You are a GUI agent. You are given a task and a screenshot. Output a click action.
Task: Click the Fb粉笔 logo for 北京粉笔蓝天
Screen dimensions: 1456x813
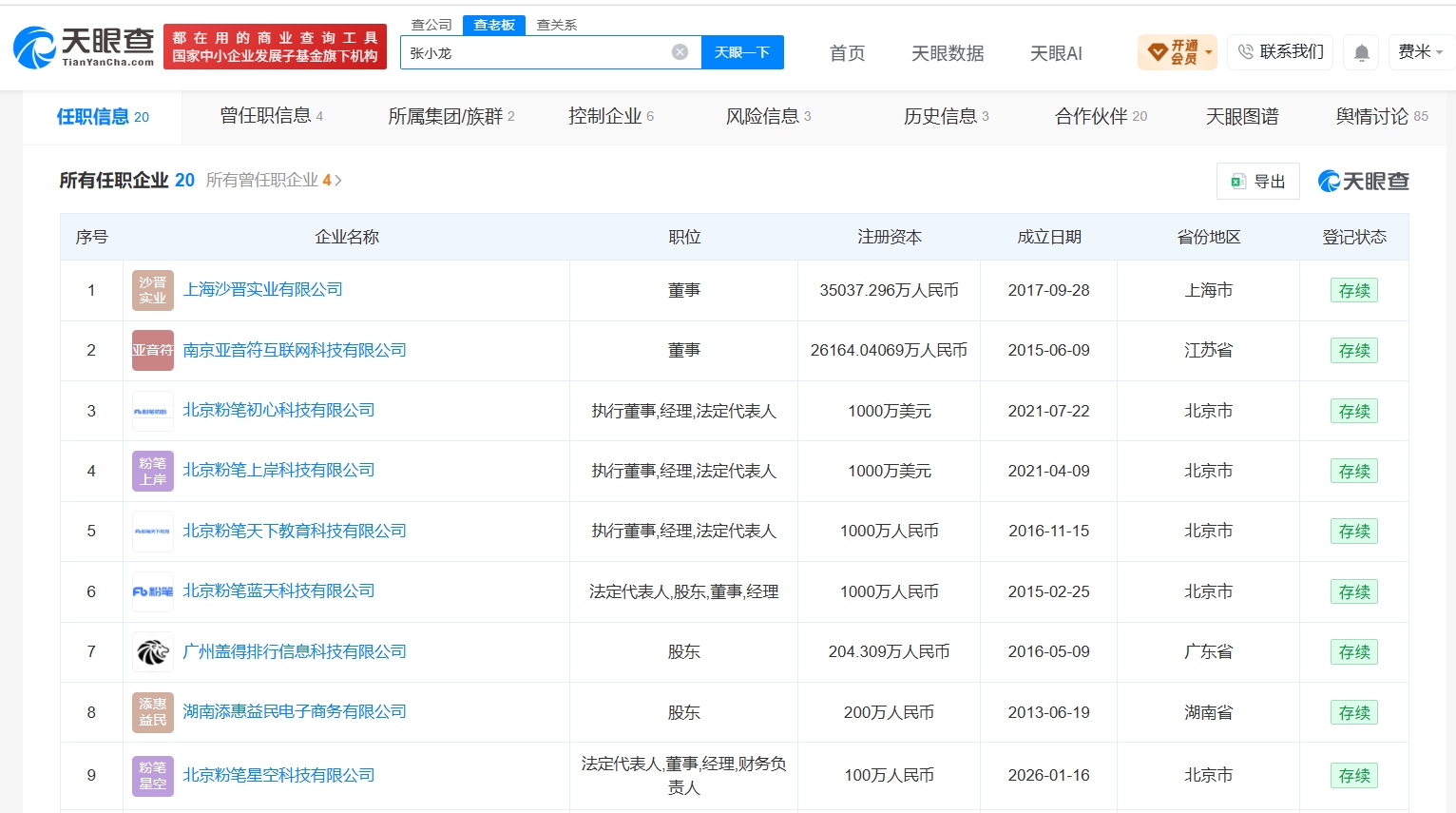(152, 591)
